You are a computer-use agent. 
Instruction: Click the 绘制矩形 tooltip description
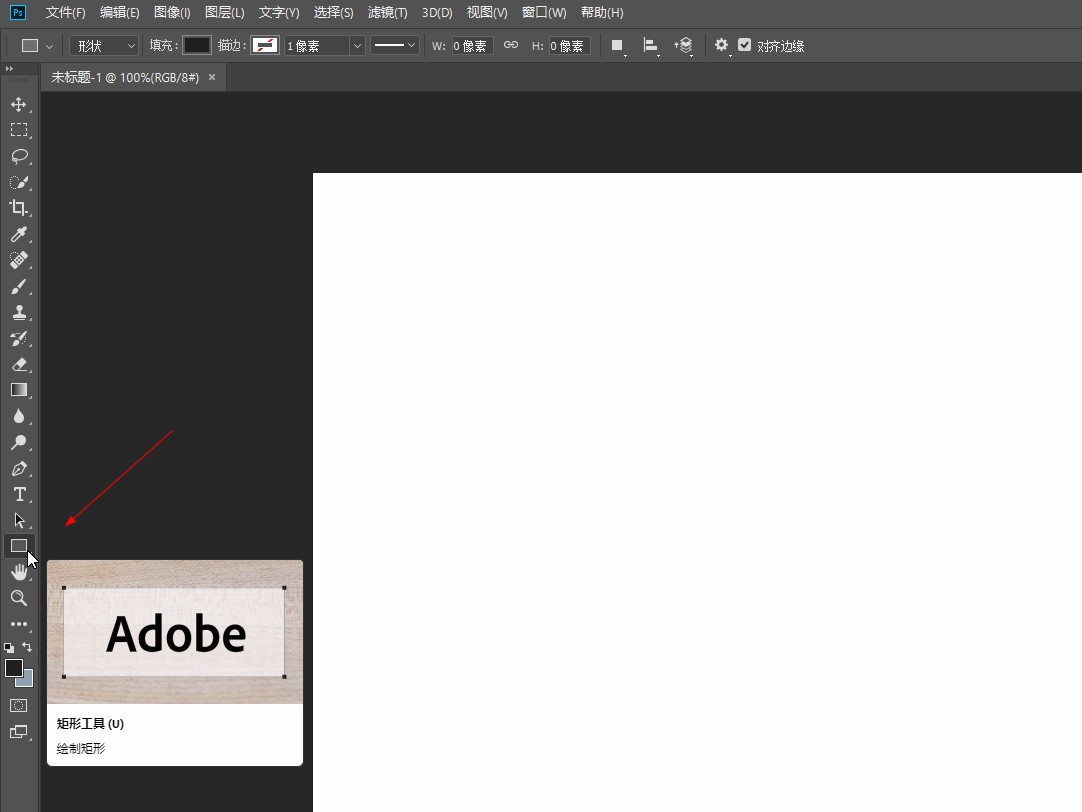coord(81,749)
